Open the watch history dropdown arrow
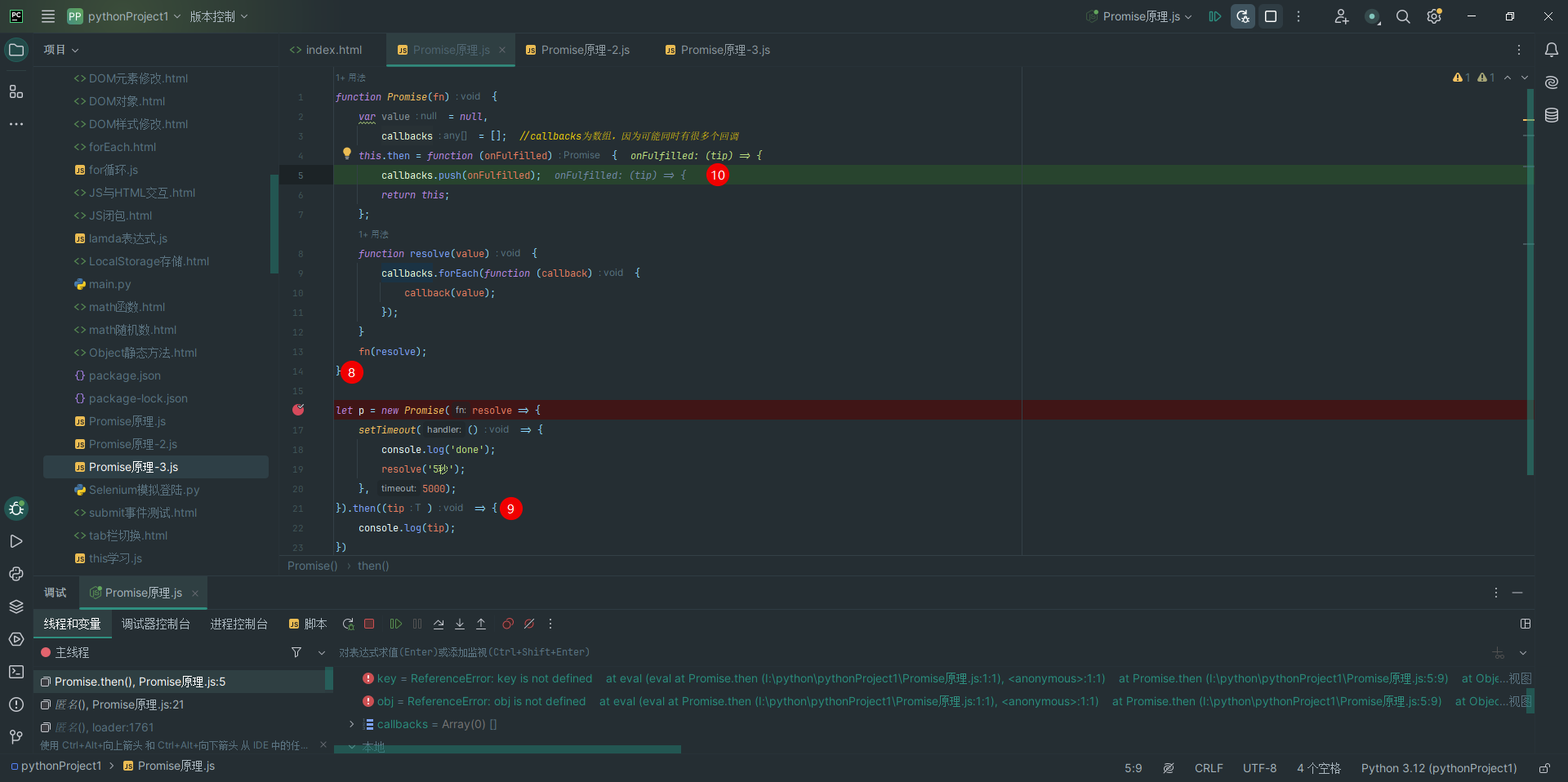 point(1523,652)
